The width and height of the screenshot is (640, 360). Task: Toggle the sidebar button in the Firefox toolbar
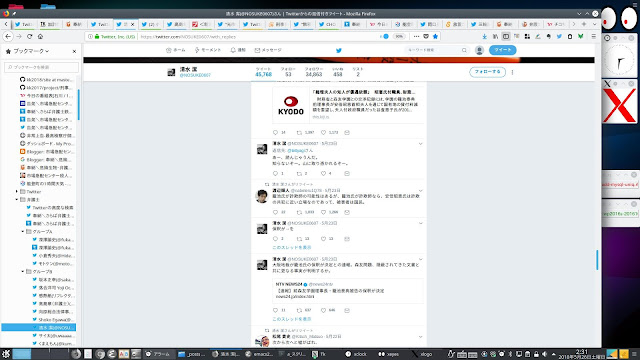click(x=506, y=36)
